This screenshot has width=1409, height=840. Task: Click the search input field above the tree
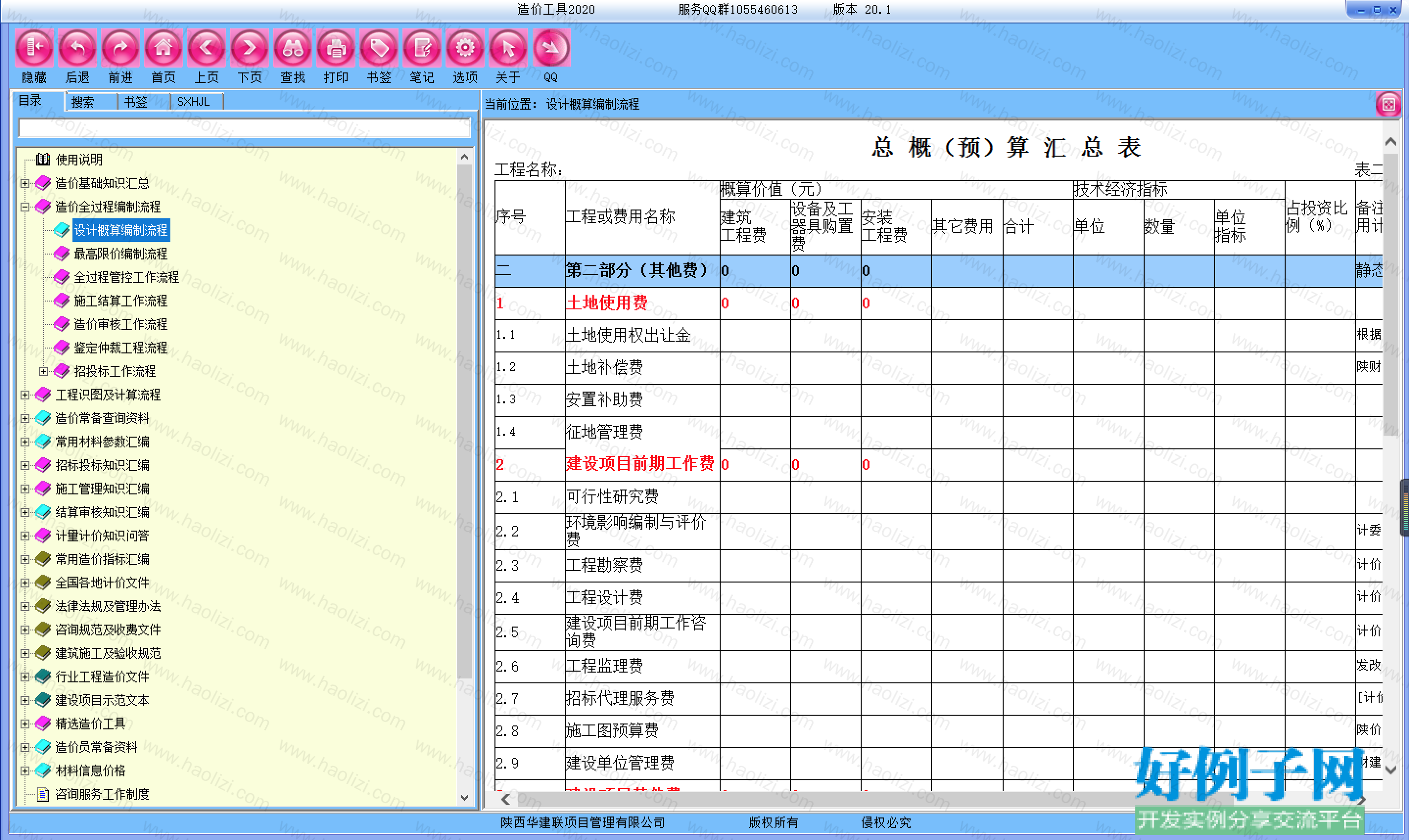click(x=245, y=128)
